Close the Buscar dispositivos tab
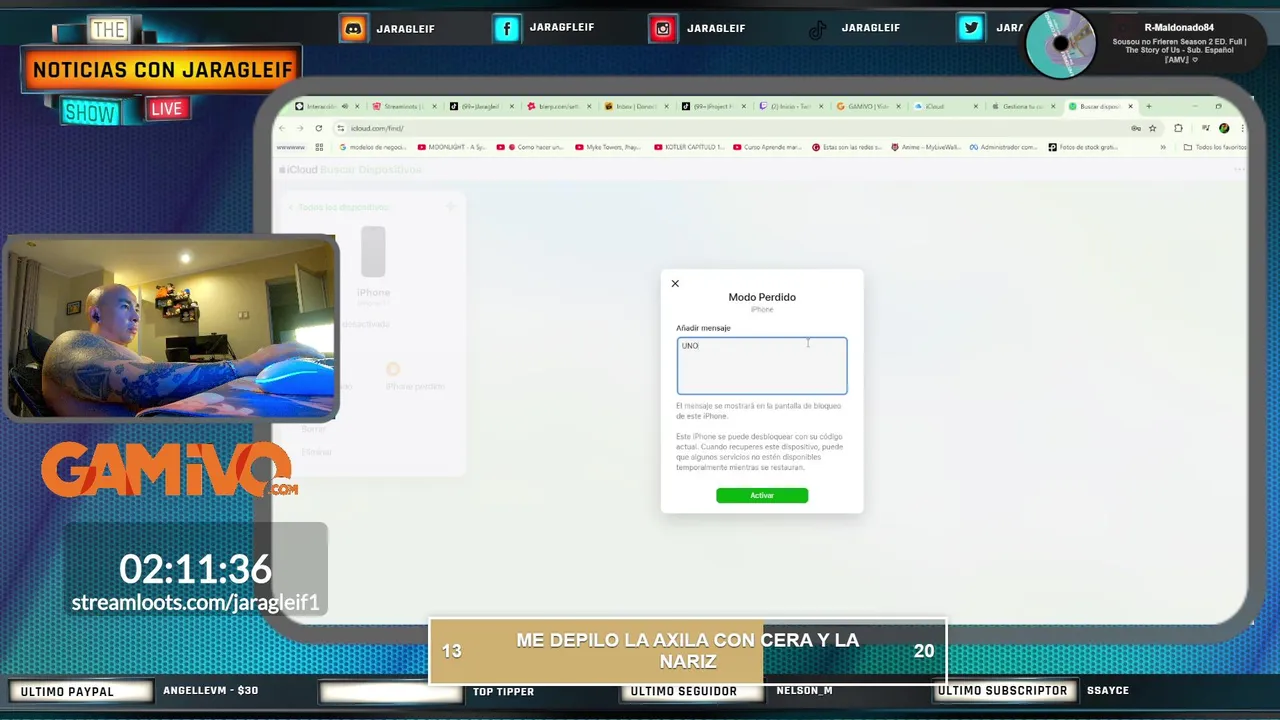 point(1131,106)
